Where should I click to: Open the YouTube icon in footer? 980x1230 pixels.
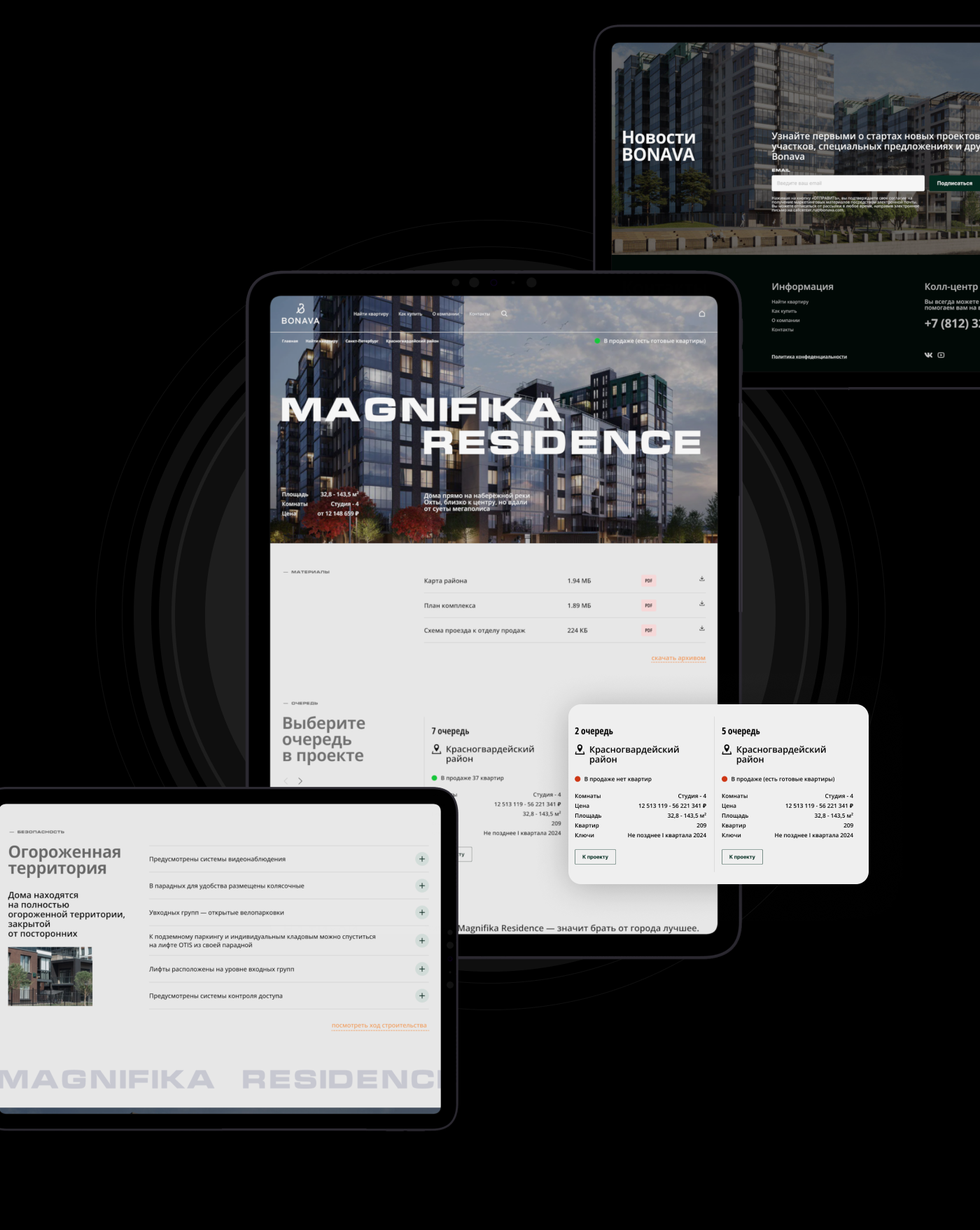point(941,355)
